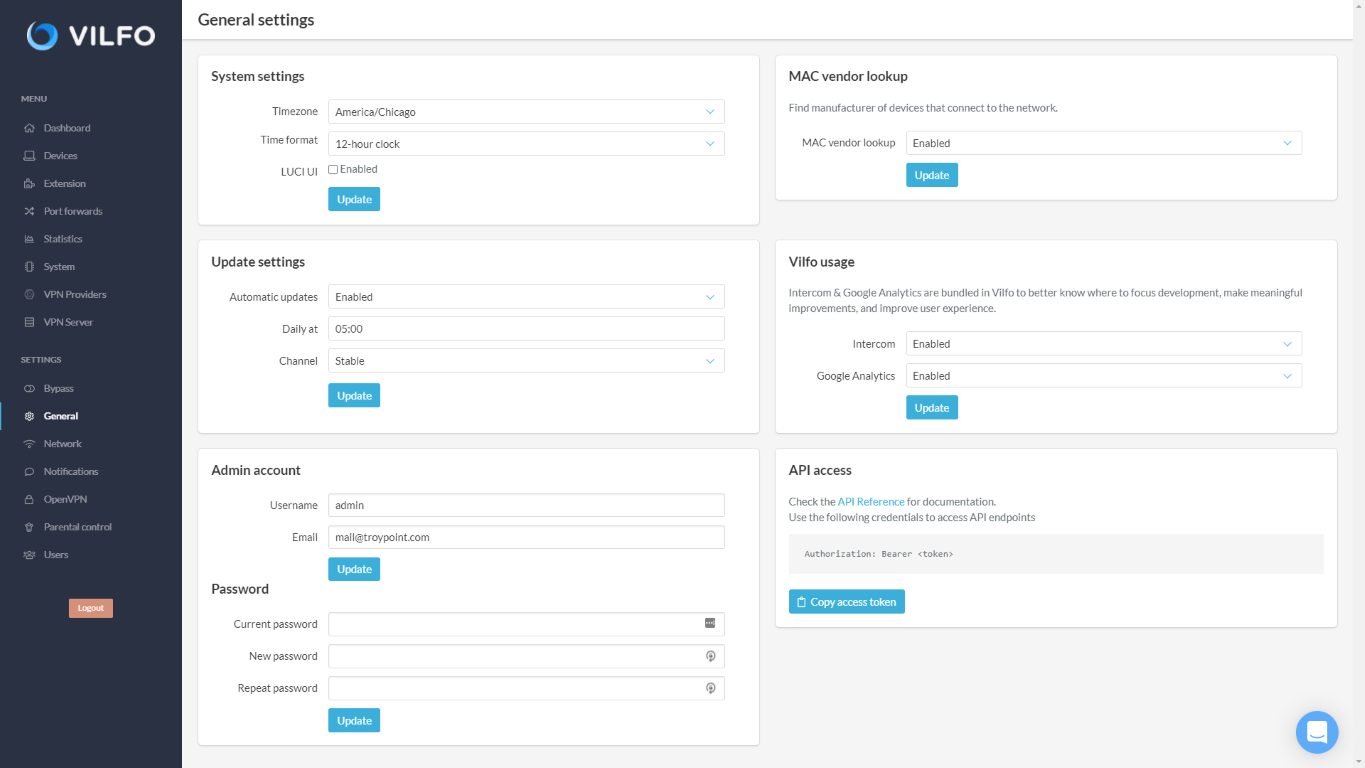Click the Devices monitor icon
Screen dimensions: 1365x768
[x=29, y=156]
